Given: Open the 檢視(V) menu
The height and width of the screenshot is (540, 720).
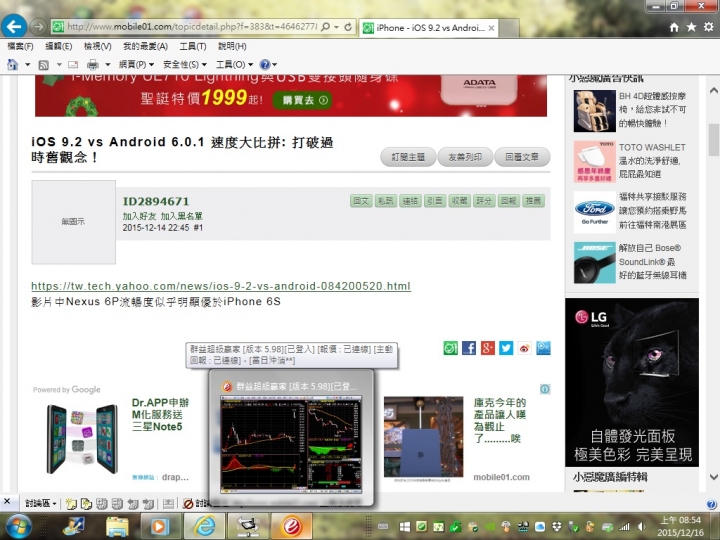Looking at the screenshot, I should pyautogui.click(x=97, y=46).
